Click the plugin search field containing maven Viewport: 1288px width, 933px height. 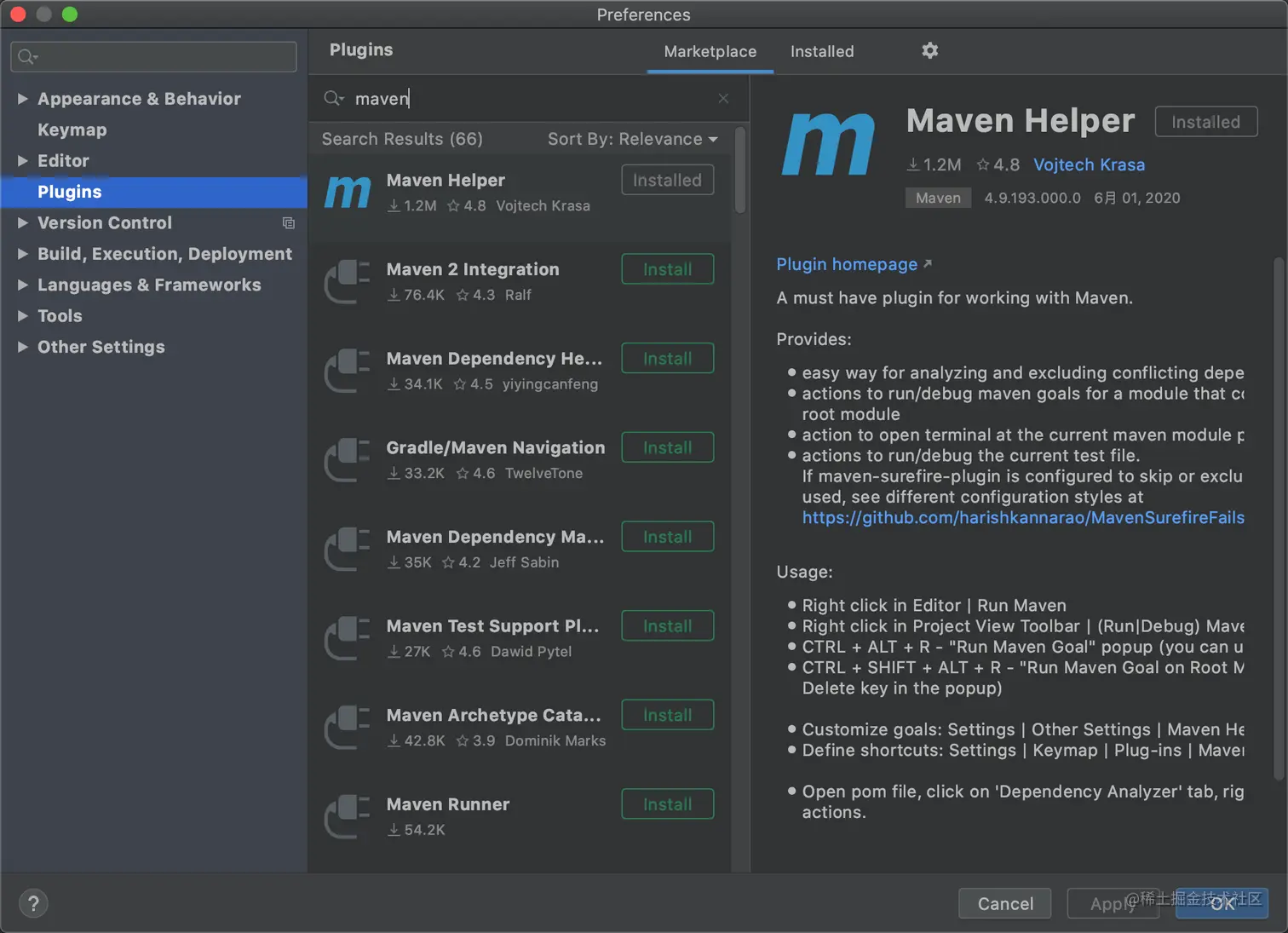(528, 99)
